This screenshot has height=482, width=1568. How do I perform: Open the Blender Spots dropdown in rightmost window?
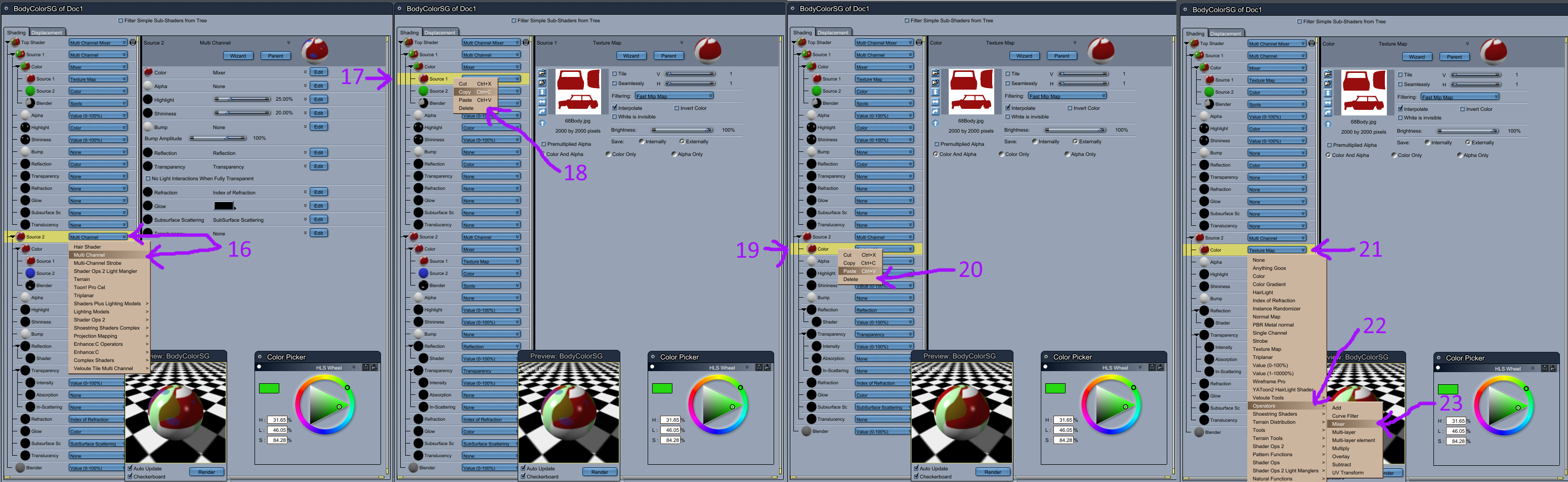(x=1277, y=104)
